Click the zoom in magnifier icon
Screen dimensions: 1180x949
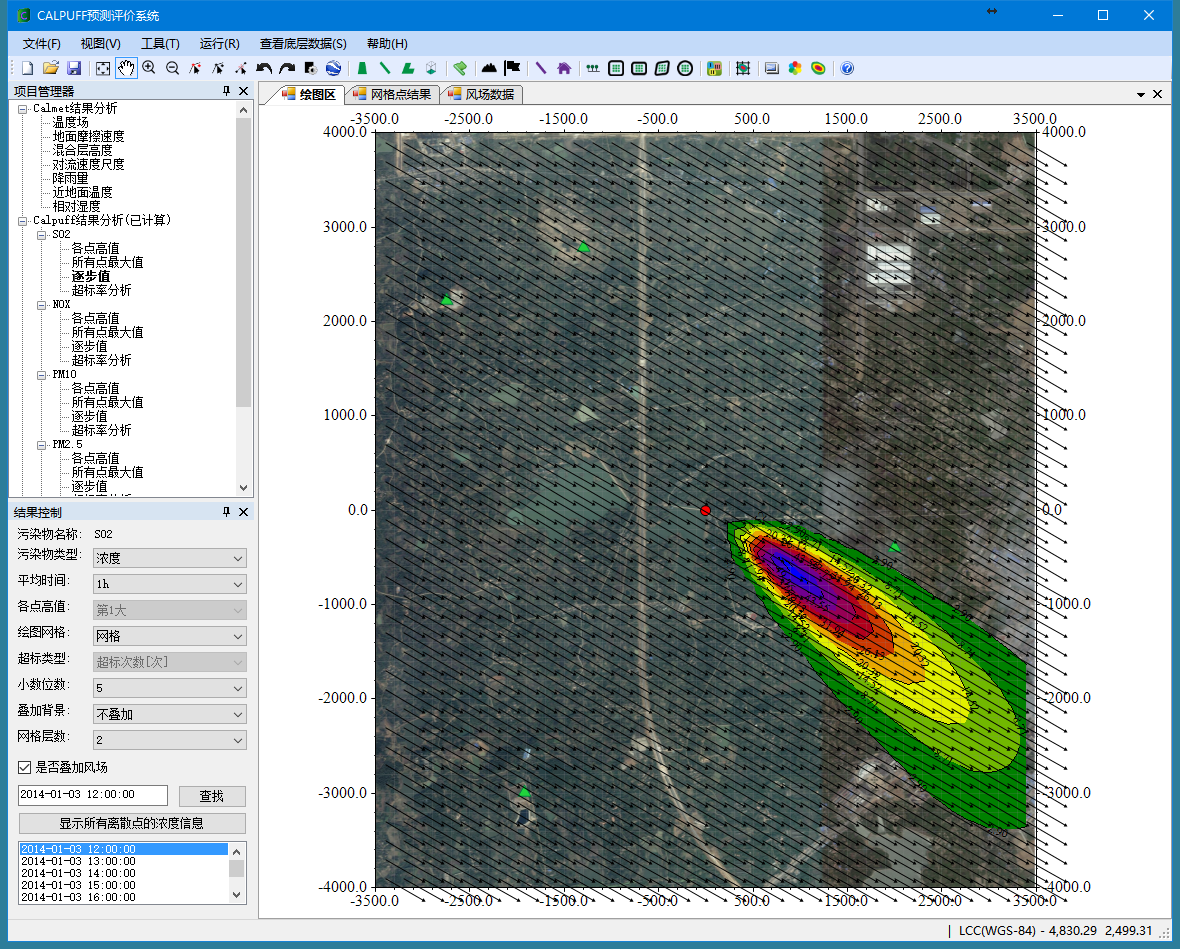tap(149, 68)
